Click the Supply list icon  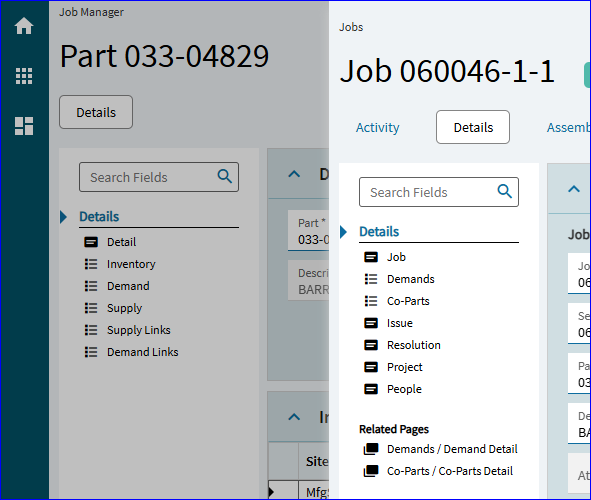(91, 308)
